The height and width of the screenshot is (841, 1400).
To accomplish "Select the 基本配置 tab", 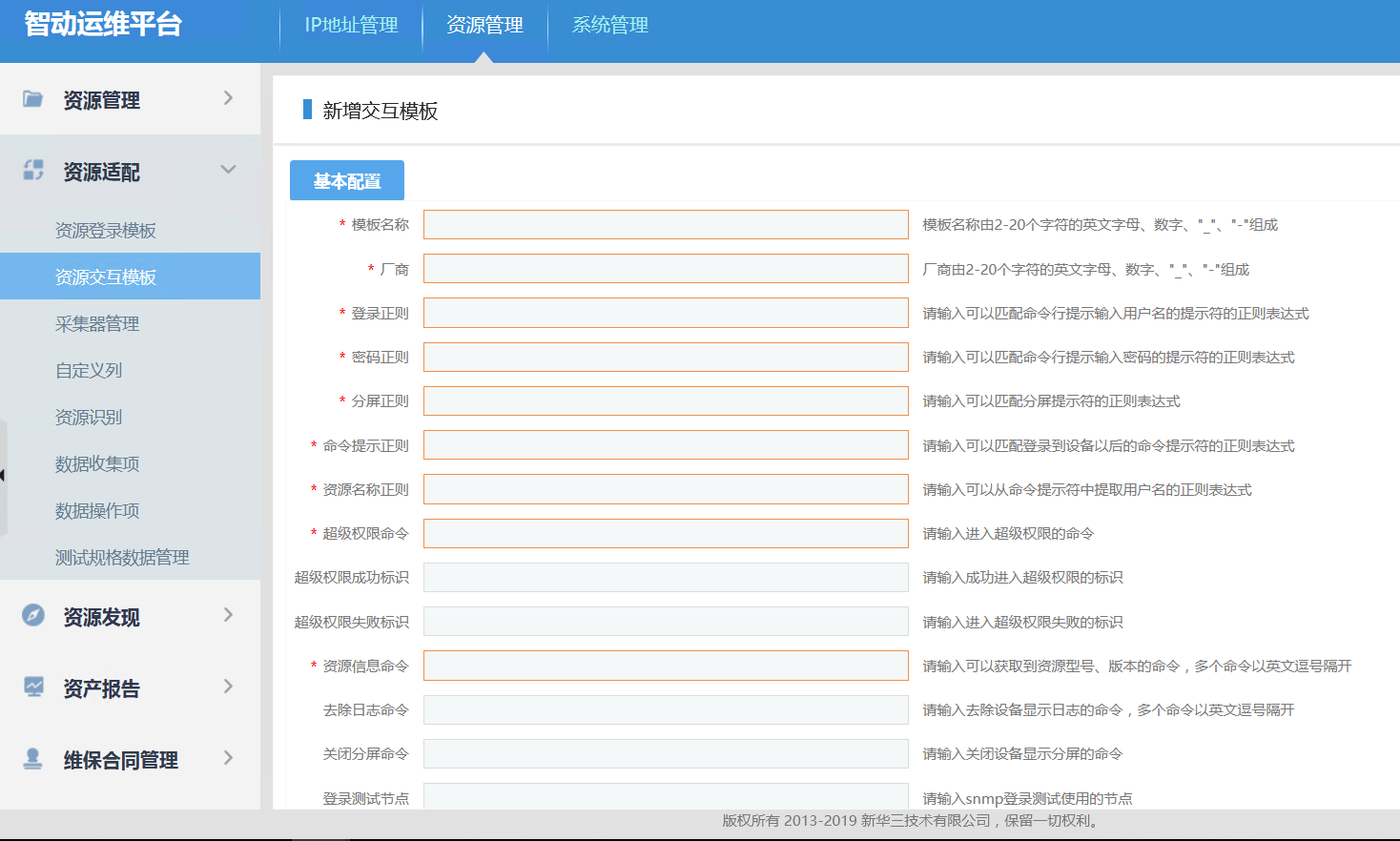I will 347,181.
